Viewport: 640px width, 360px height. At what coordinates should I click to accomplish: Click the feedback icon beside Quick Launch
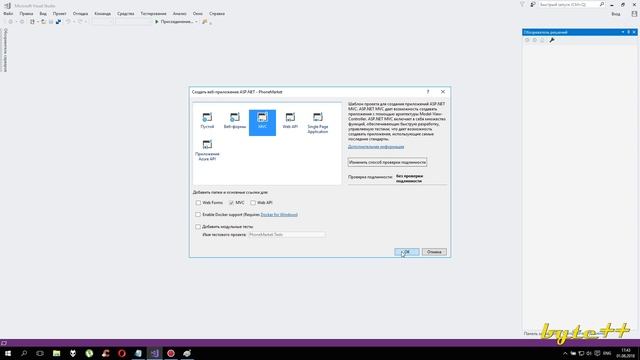pos(533,4)
